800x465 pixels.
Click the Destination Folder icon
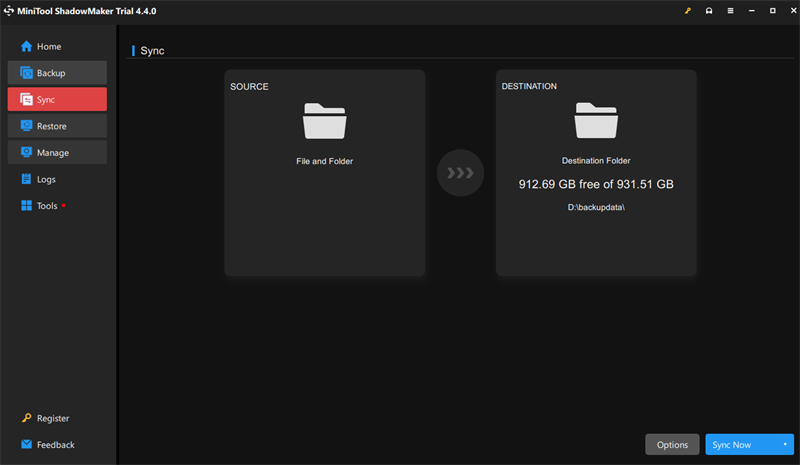pos(596,120)
